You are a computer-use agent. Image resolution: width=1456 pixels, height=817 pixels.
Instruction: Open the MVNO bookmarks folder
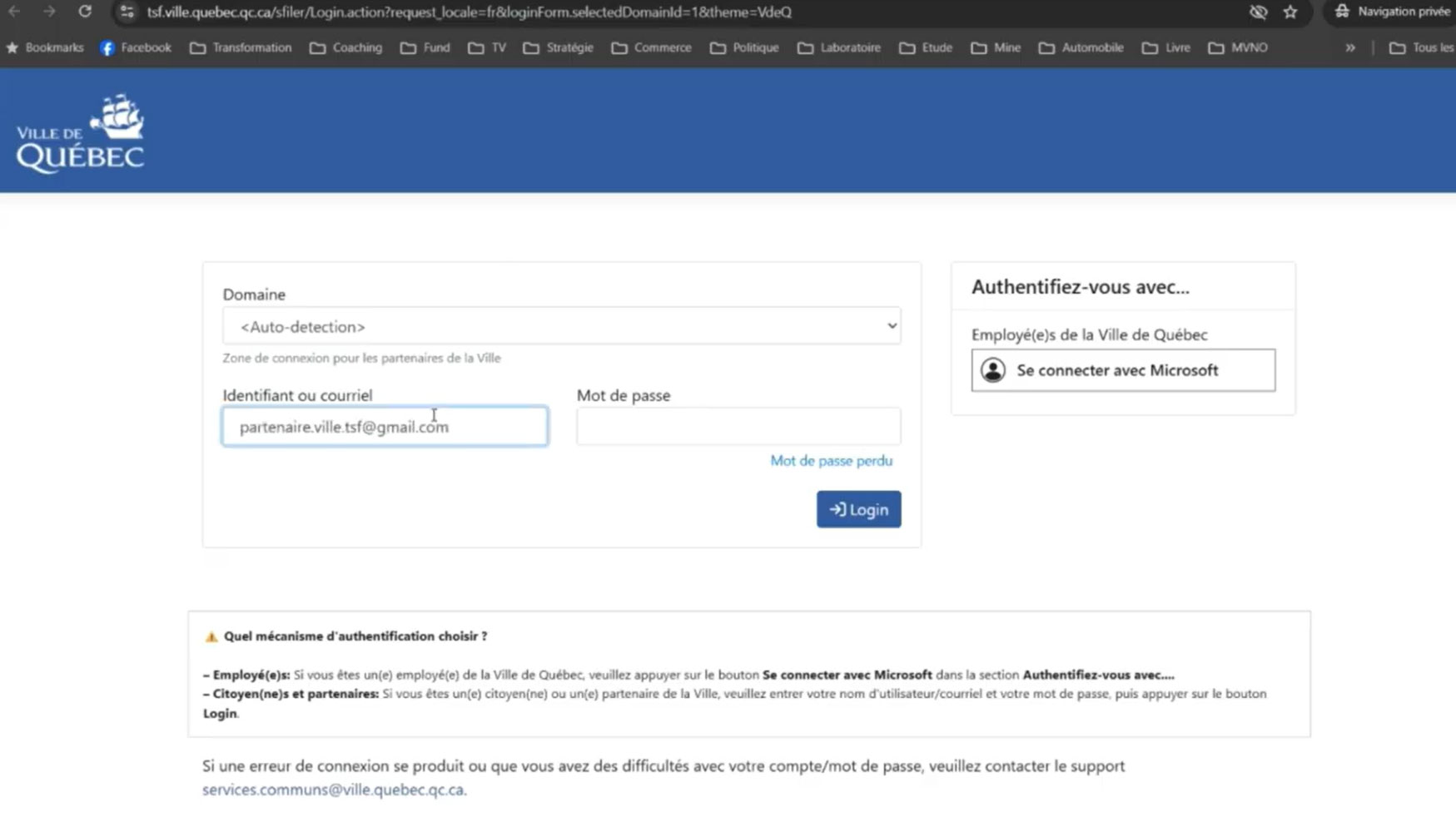[x=1238, y=47]
